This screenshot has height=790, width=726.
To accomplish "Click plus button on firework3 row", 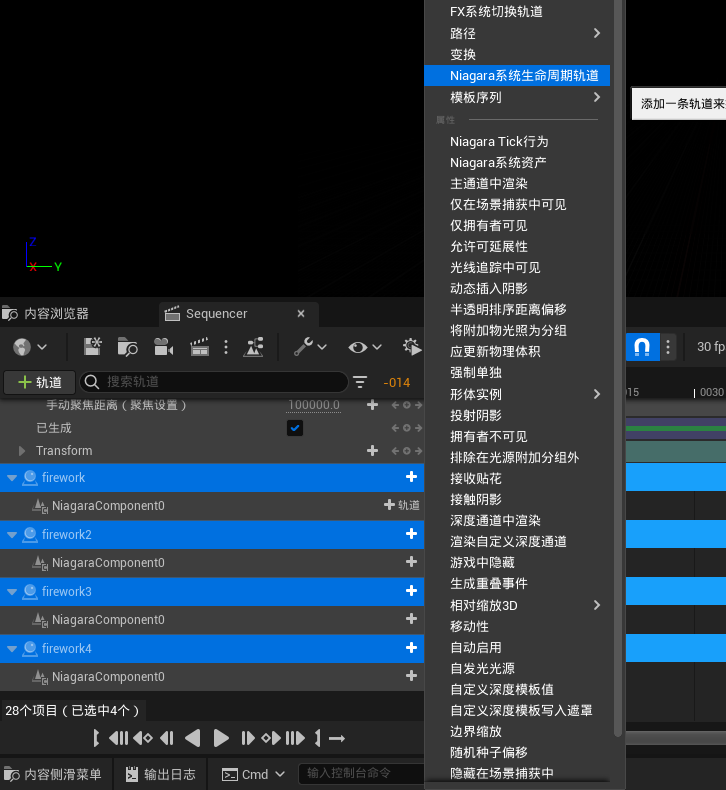I will (411, 590).
